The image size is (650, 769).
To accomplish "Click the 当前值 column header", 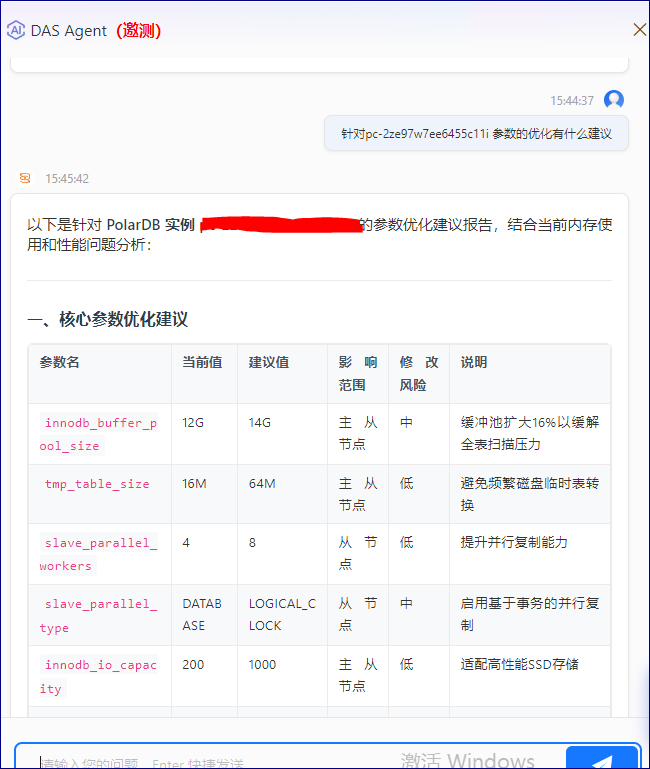I will 202,362.
